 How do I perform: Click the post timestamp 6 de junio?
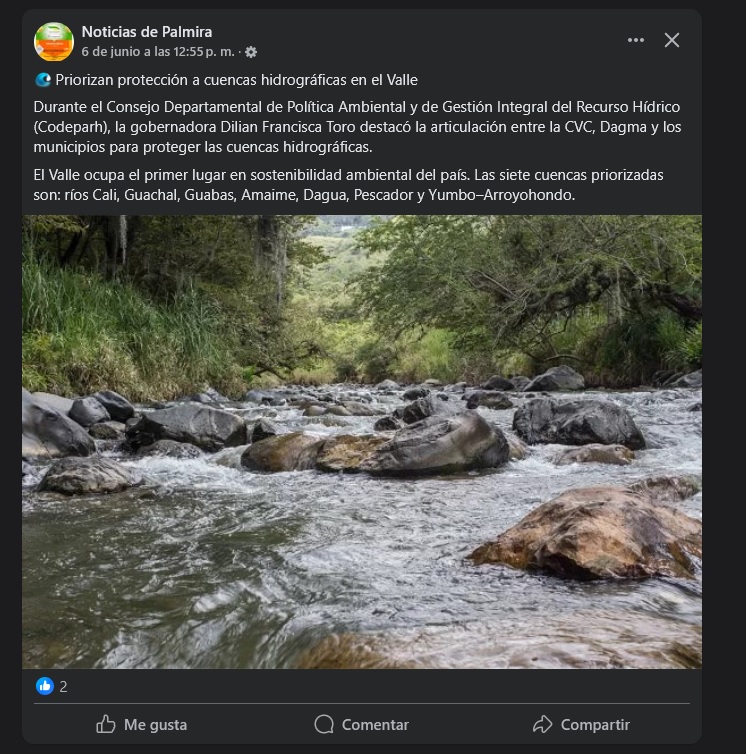[158, 51]
